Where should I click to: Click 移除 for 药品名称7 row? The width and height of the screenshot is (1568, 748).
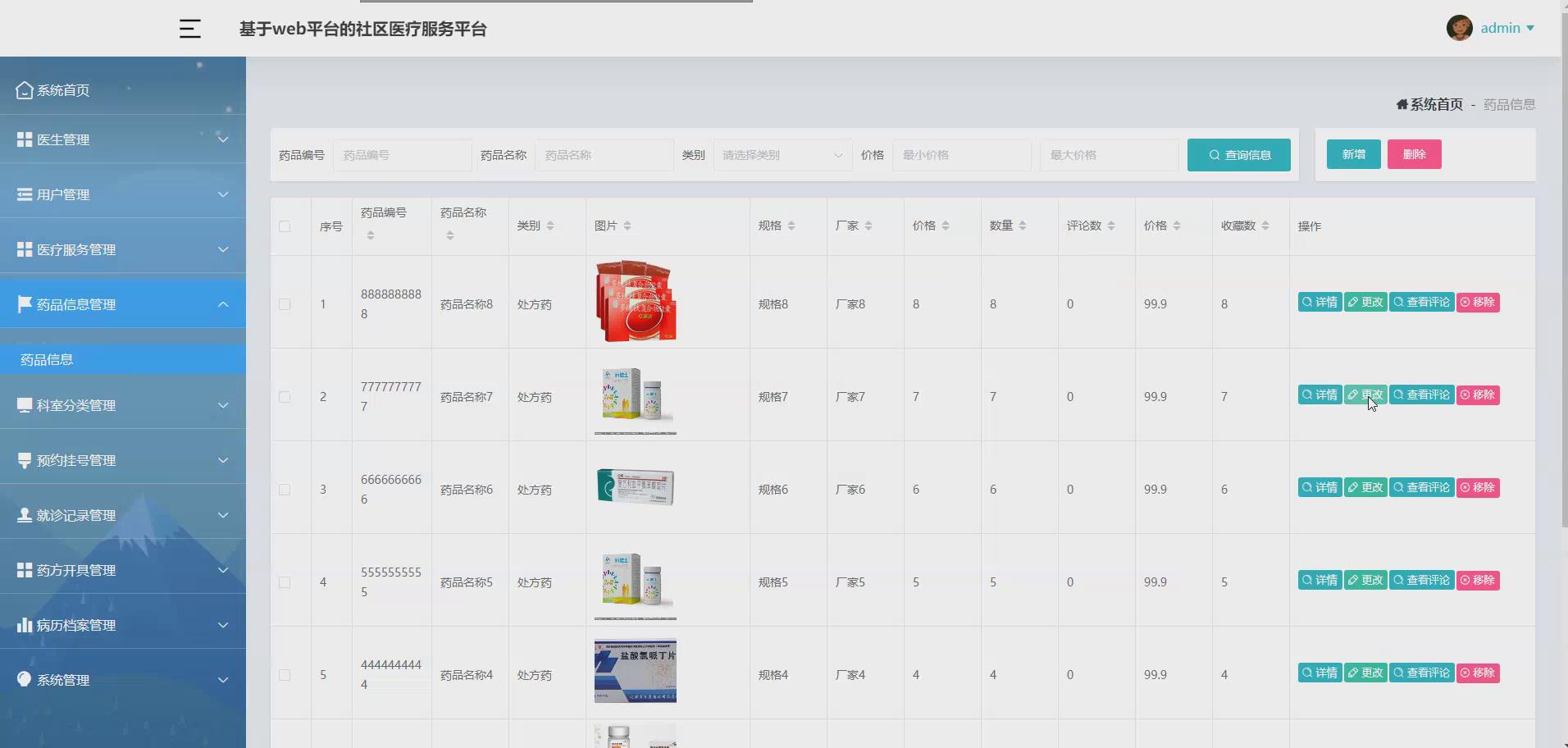(1478, 395)
